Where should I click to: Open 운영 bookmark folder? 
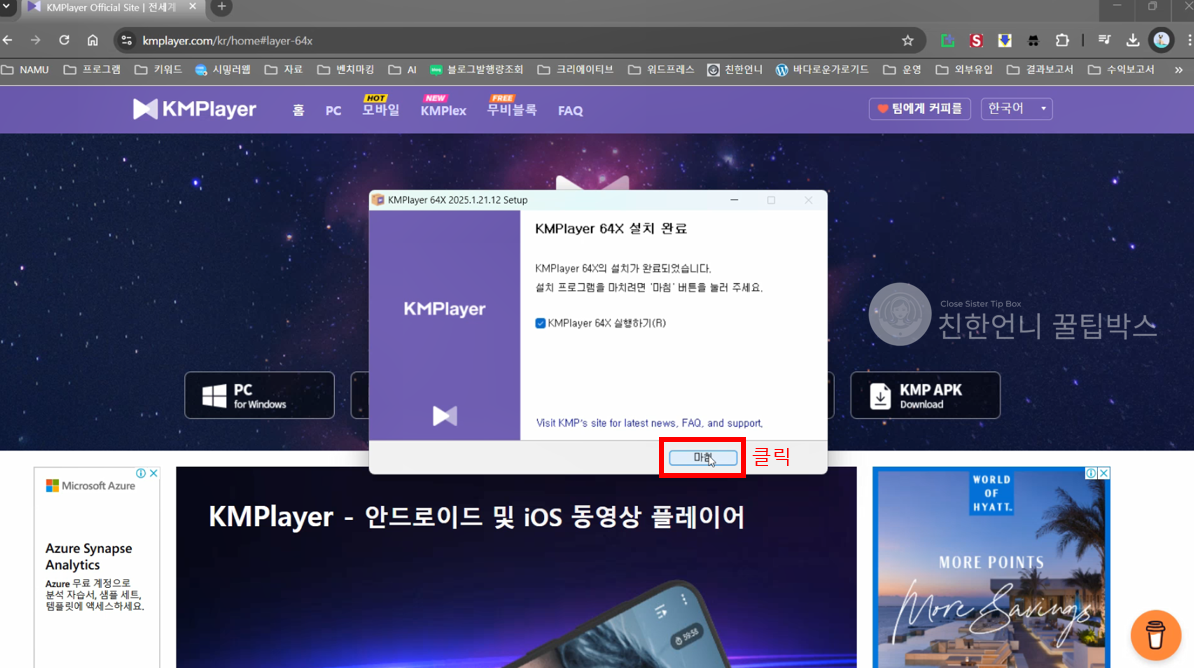pyautogui.click(x=902, y=69)
